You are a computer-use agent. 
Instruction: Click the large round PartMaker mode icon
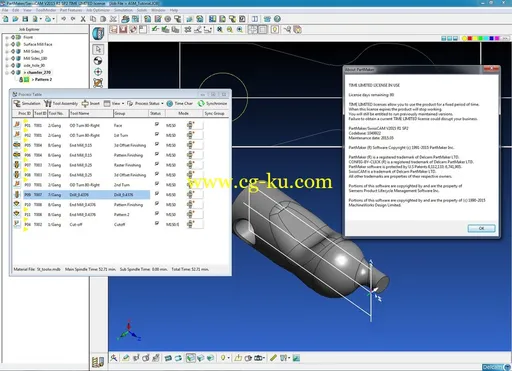point(98,33)
